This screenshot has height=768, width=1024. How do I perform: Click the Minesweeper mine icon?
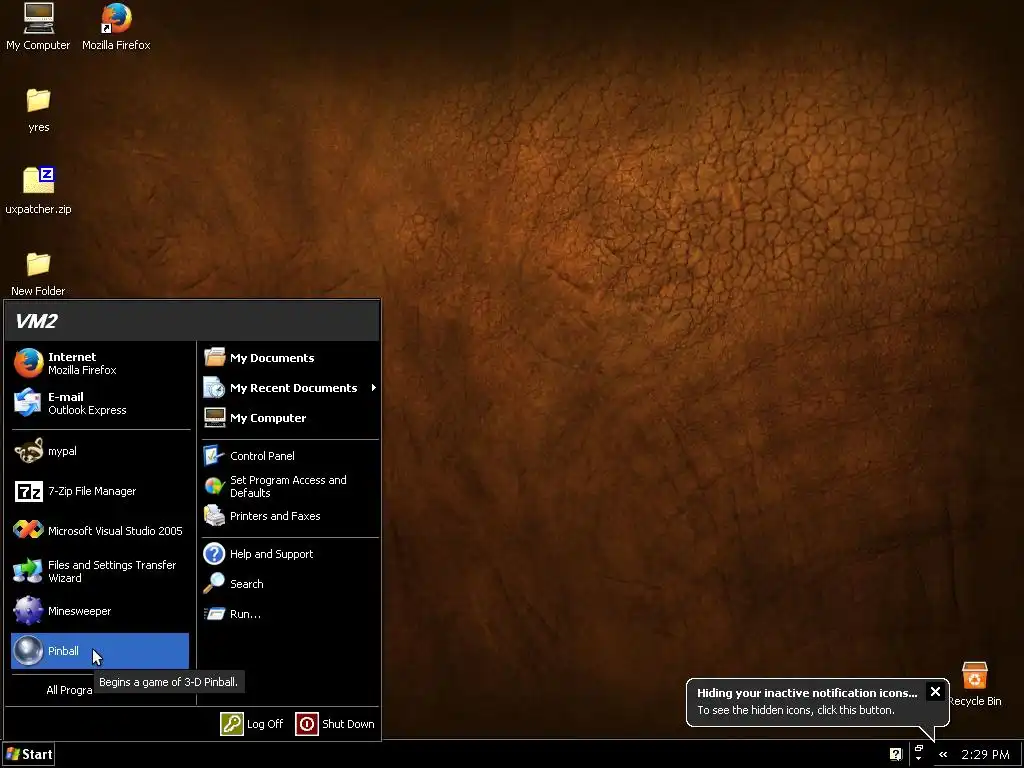[x=28, y=611]
